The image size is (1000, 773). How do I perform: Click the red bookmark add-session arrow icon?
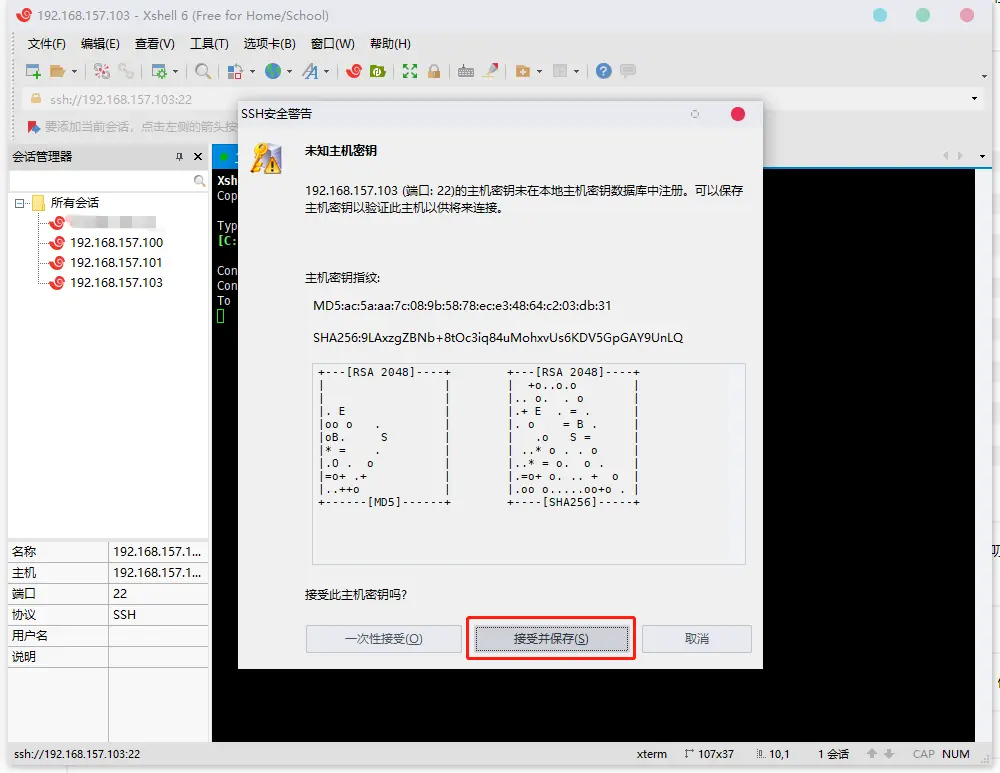point(33,127)
